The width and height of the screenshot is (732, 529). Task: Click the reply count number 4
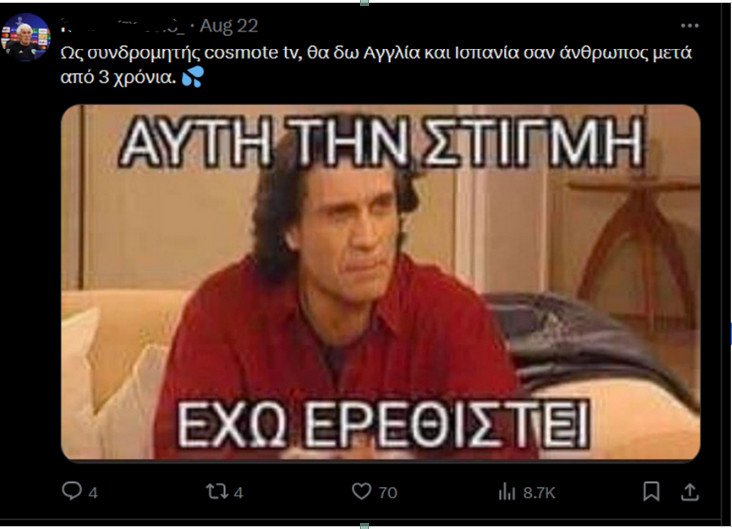click(x=93, y=493)
